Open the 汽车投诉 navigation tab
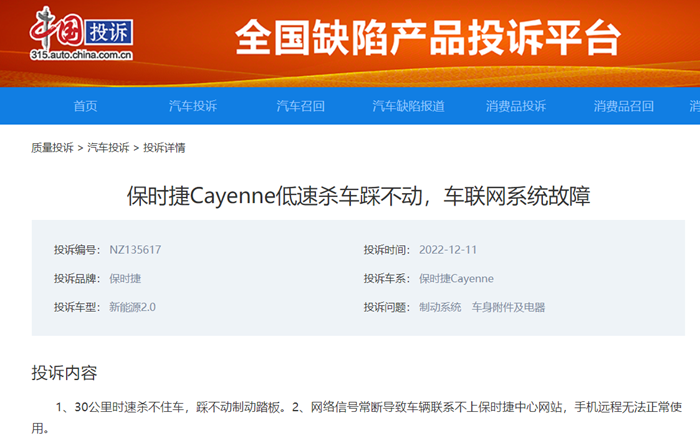Screen dimensions: 700x438 [x=193, y=106]
